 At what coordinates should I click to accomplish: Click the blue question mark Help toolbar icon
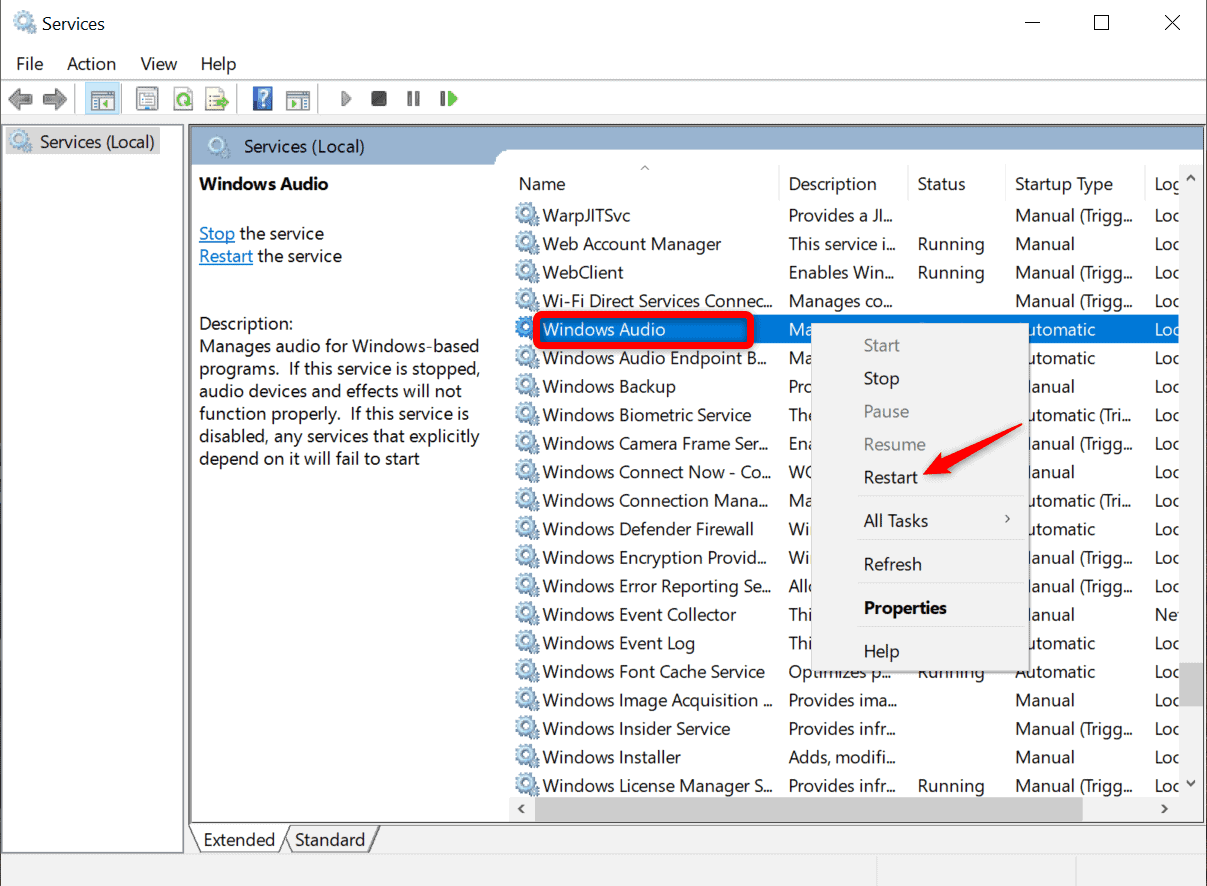(x=263, y=99)
